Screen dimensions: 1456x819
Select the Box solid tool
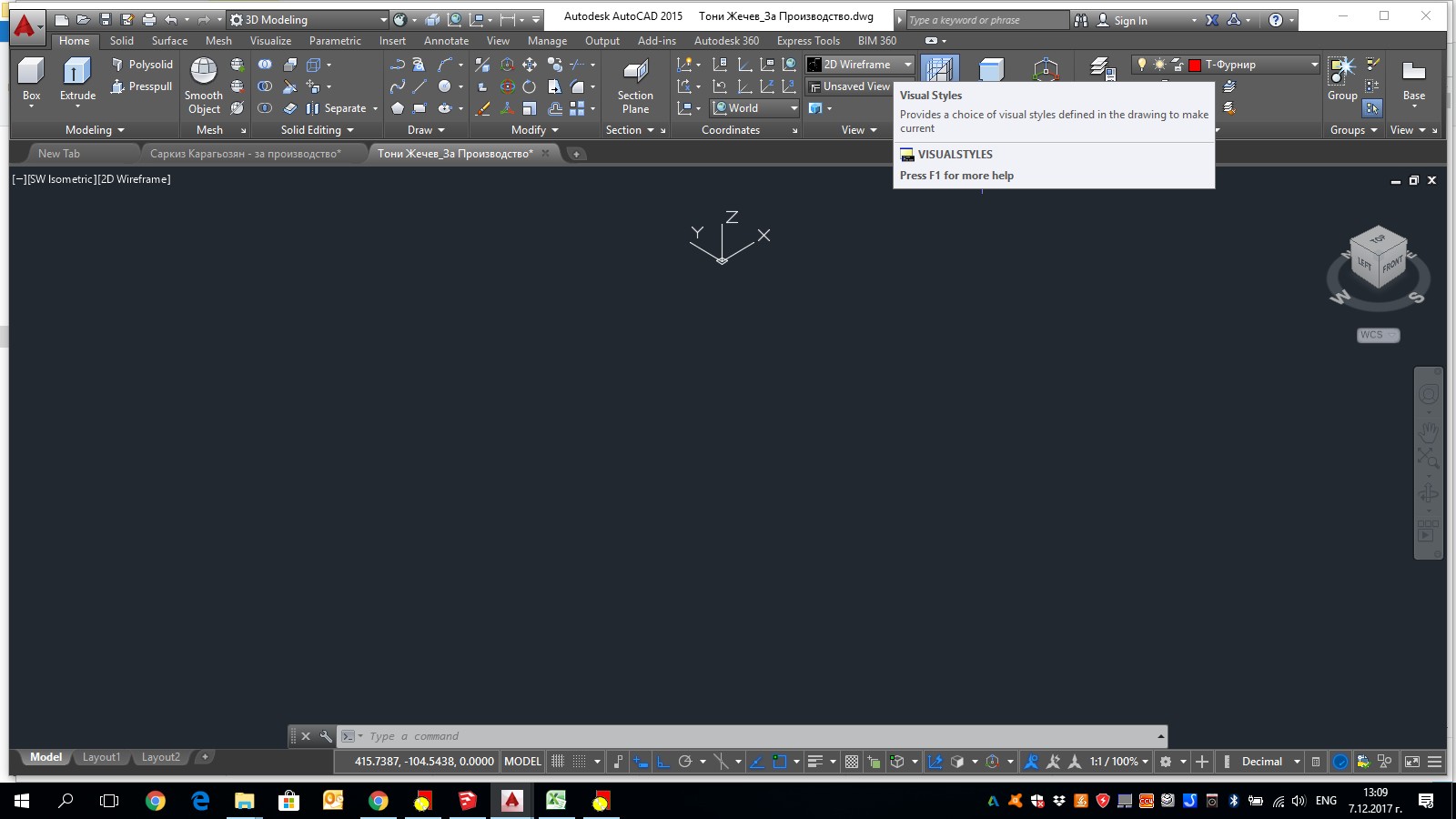click(31, 72)
